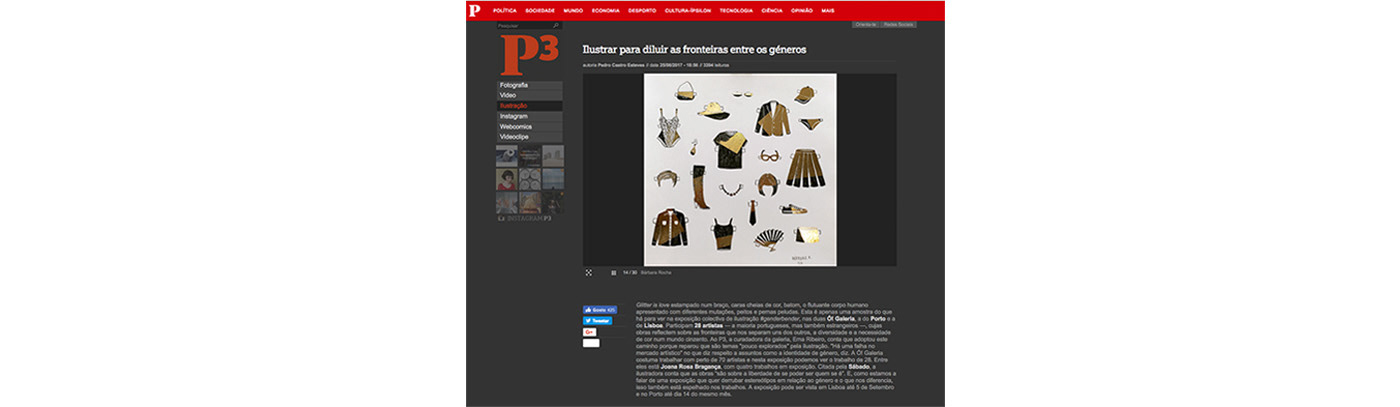Click the article headline Ilustrar para diluir
This screenshot has height=407, width=1400.
(694, 49)
